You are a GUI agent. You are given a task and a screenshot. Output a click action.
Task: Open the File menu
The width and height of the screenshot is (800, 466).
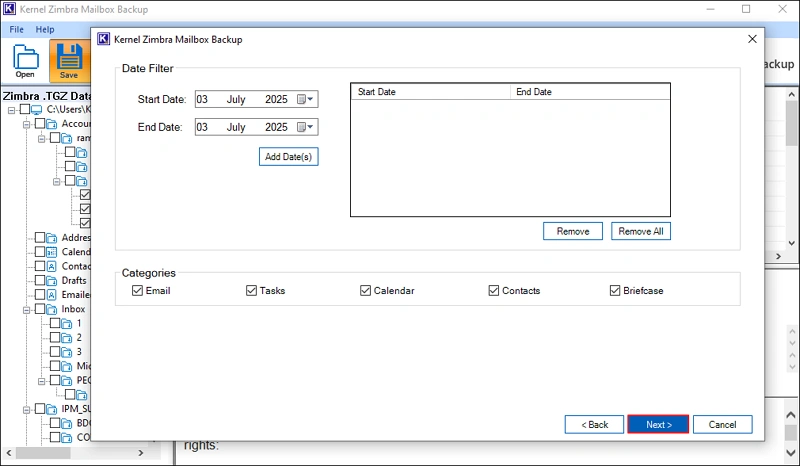[x=16, y=29]
